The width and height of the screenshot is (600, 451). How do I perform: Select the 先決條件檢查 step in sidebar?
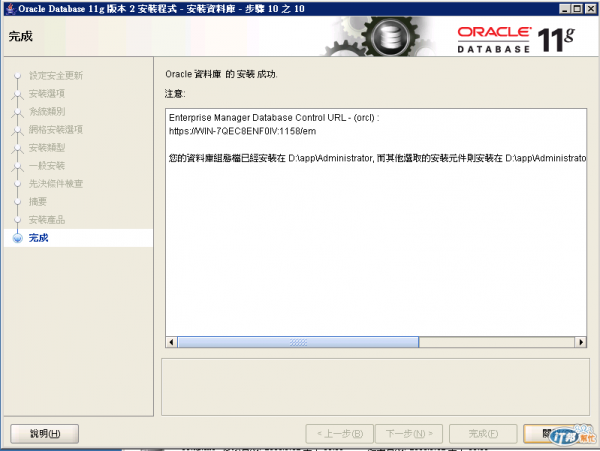coord(56,183)
